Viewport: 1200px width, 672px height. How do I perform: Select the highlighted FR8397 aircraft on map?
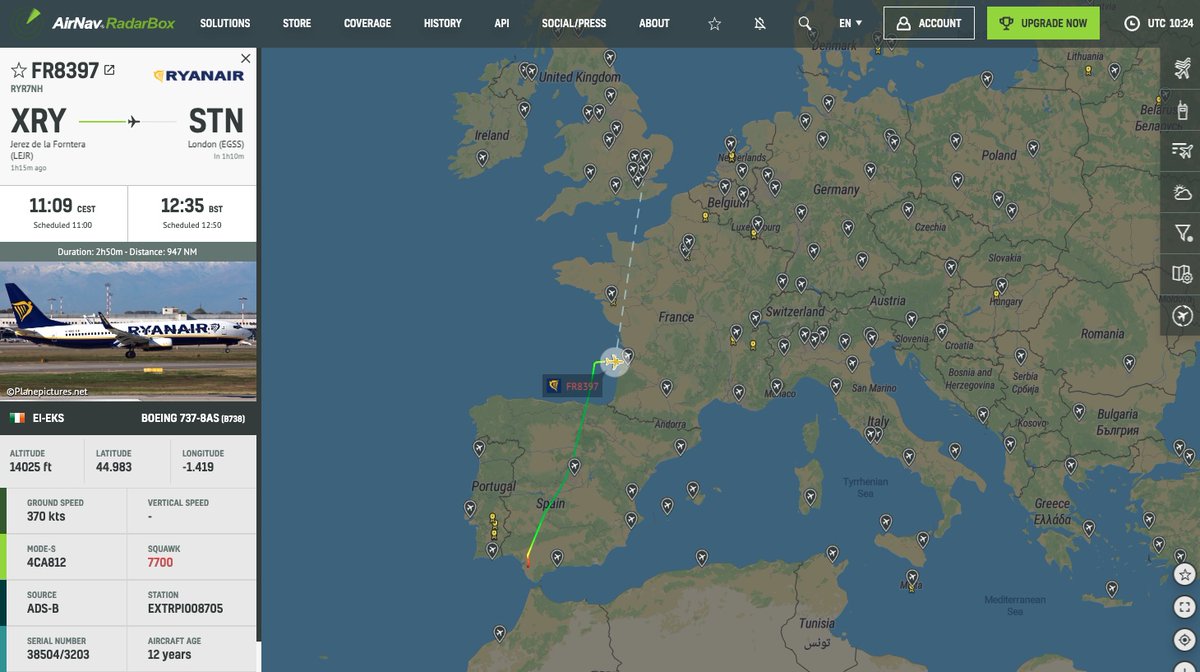(613, 362)
